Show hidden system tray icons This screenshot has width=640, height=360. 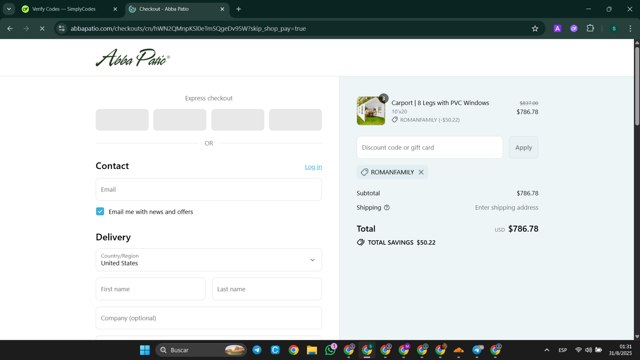[x=547, y=350]
